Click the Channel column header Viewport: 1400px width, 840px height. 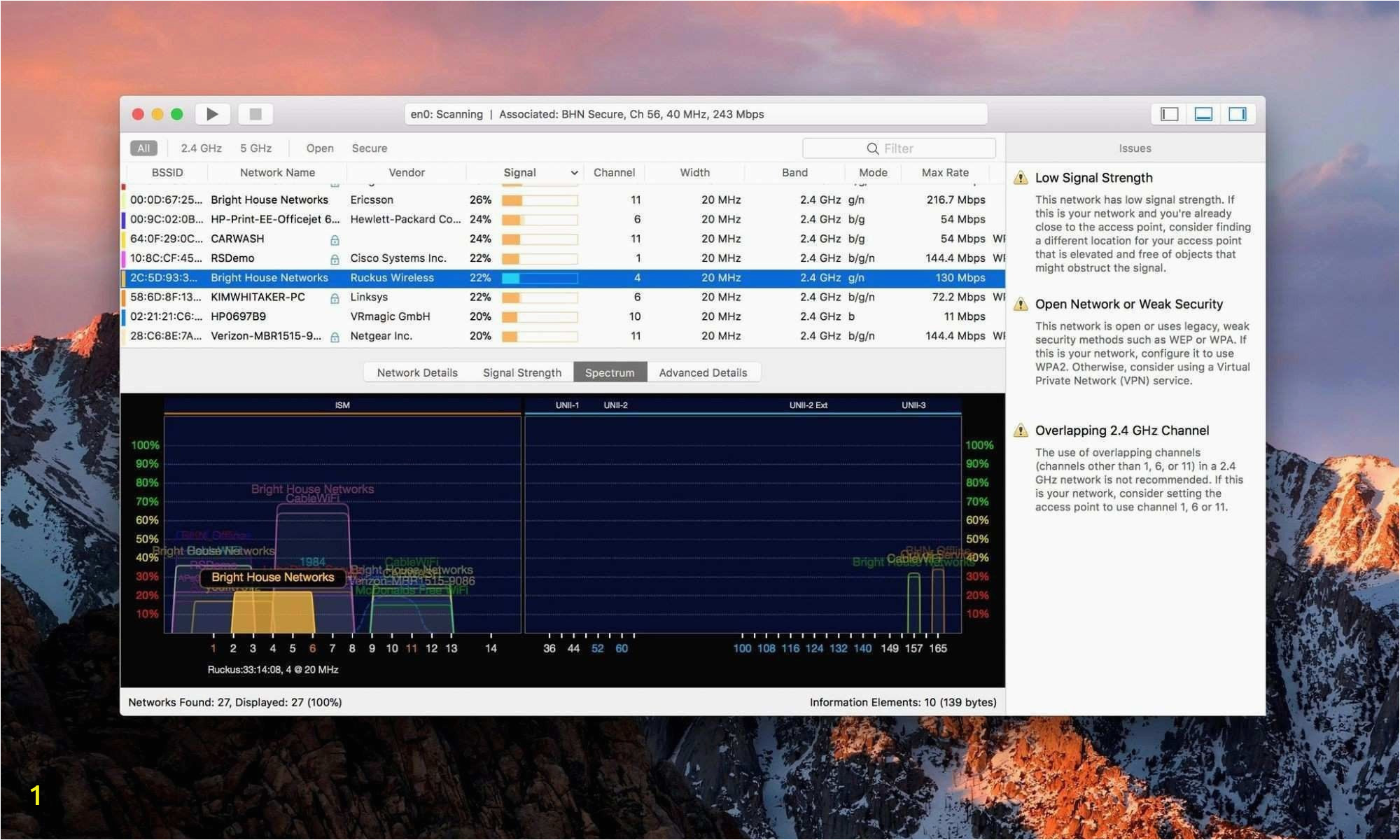pyautogui.click(x=613, y=172)
